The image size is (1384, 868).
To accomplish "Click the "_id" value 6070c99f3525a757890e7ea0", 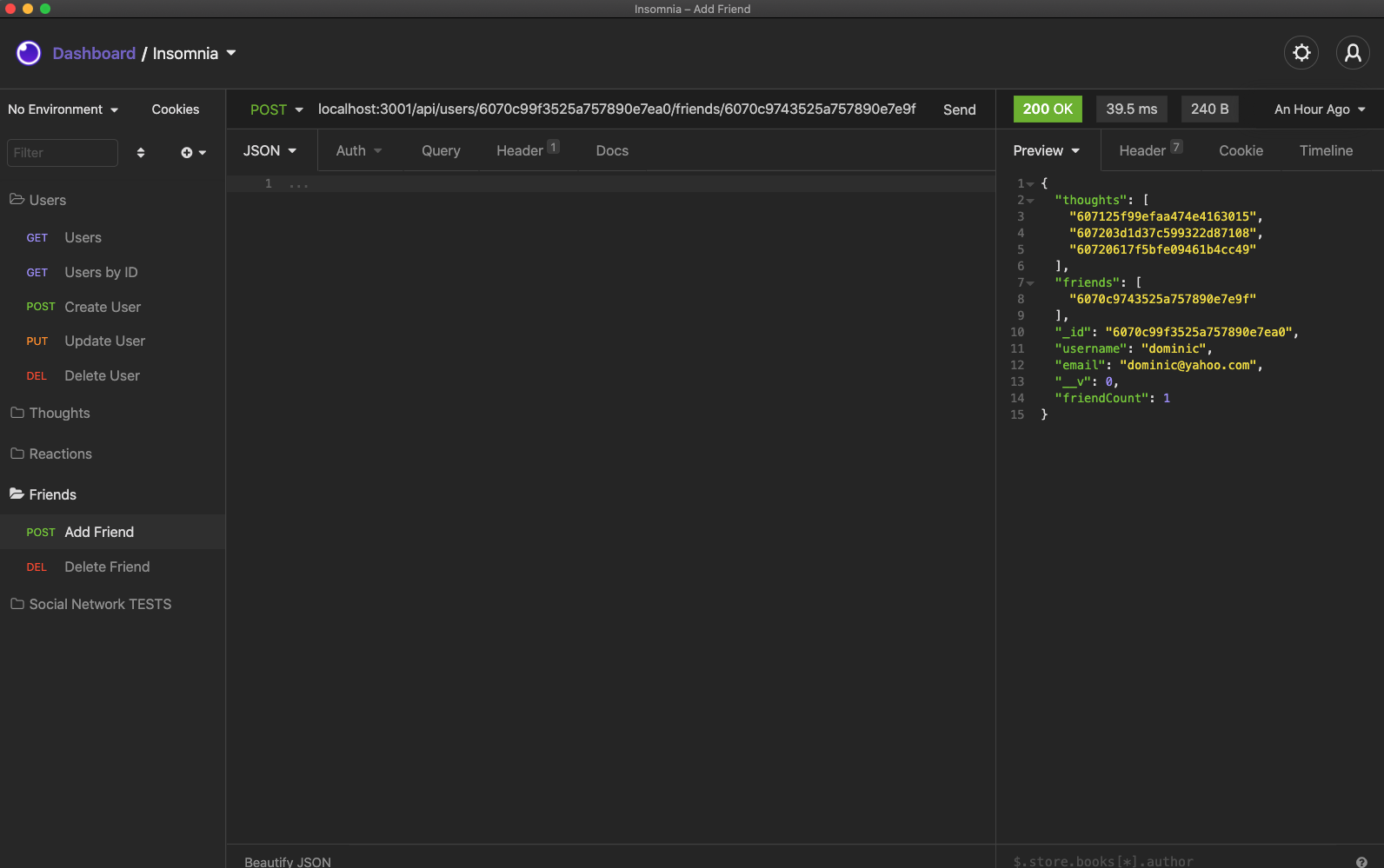I will coord(1198,333).
